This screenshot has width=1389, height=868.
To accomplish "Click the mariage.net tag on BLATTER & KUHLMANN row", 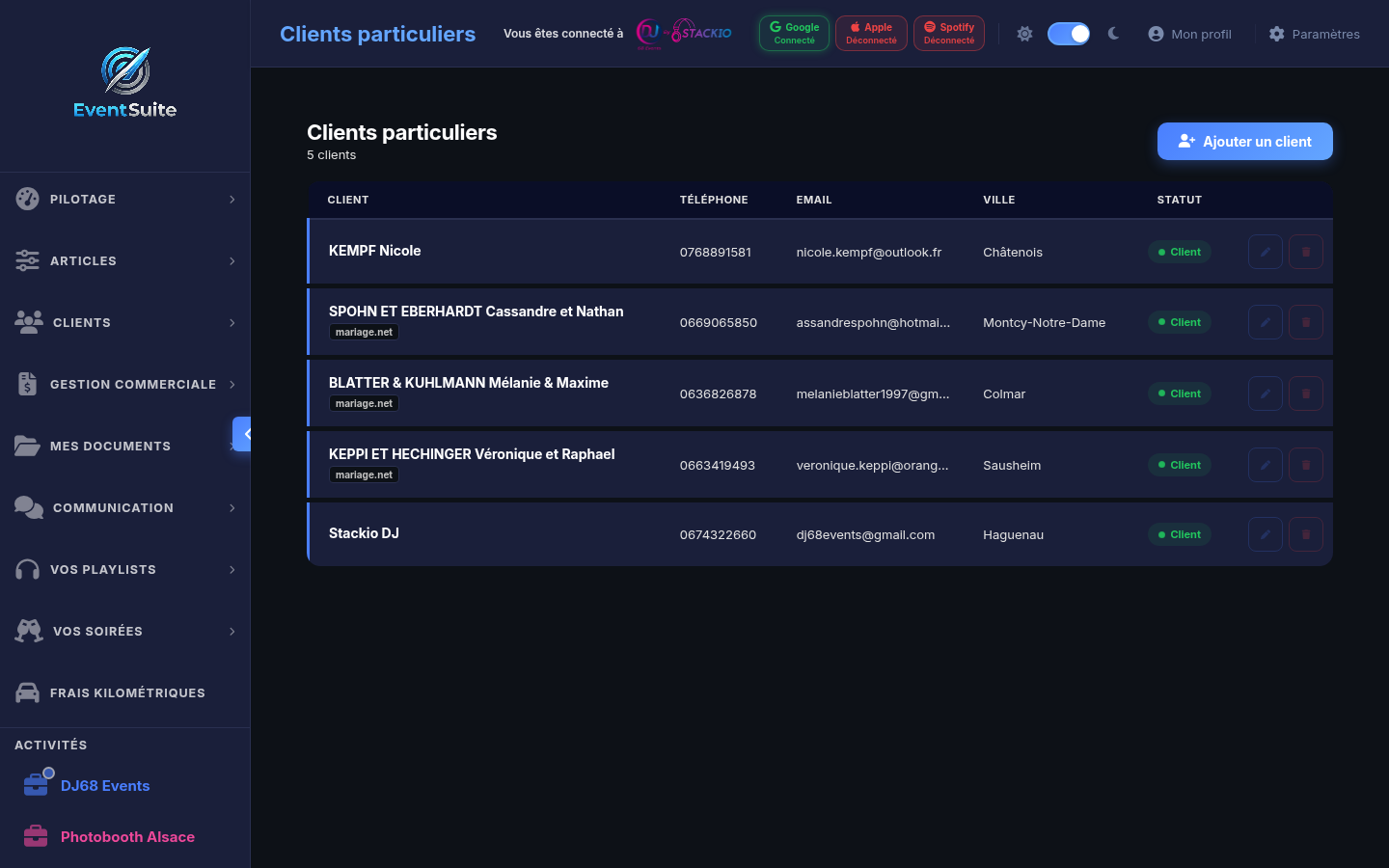I will click(x=364, y=403).
